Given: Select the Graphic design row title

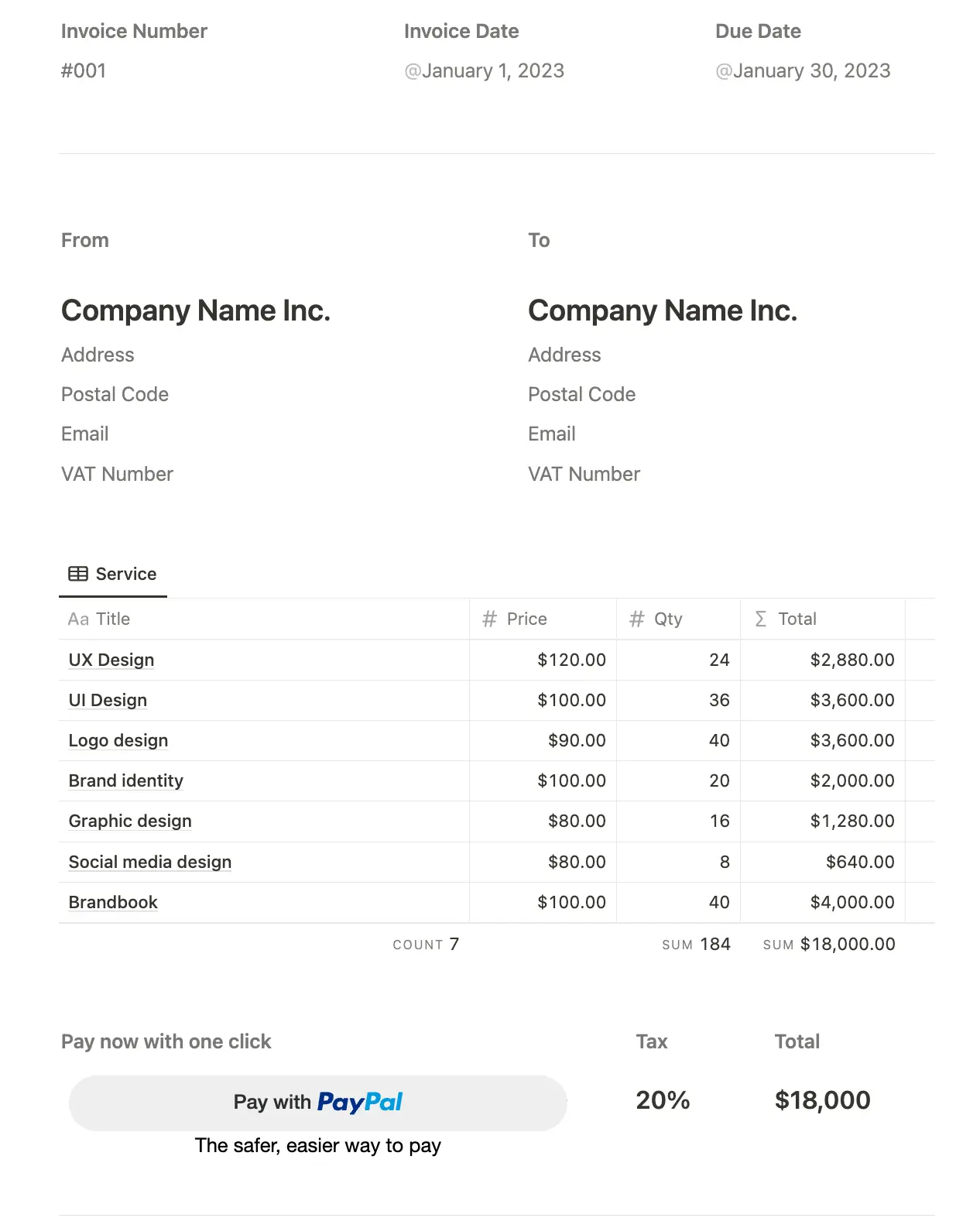Looking at the screenshot, I should point(130,821).
